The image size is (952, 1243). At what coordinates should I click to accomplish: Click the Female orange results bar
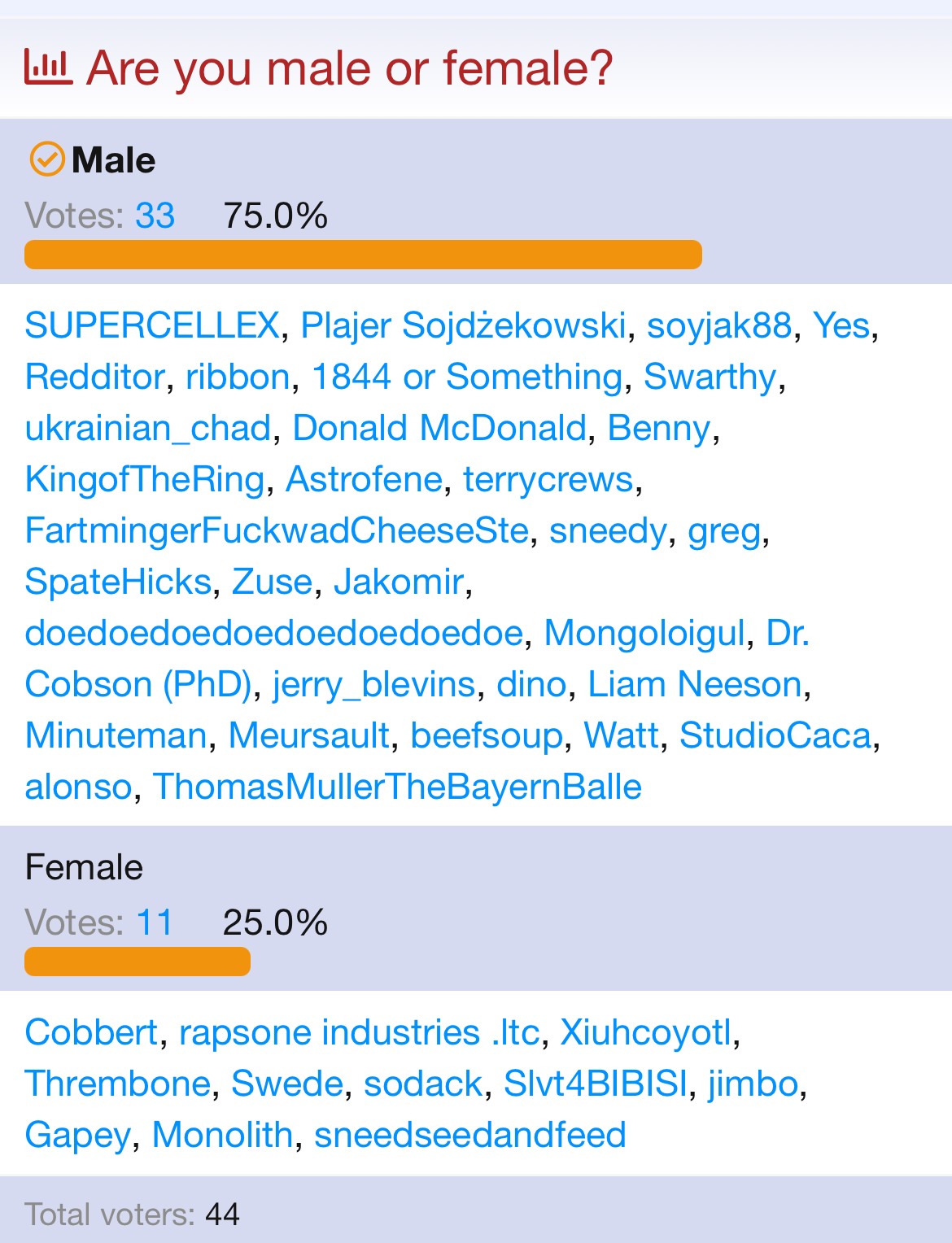(x=138, y=962)
